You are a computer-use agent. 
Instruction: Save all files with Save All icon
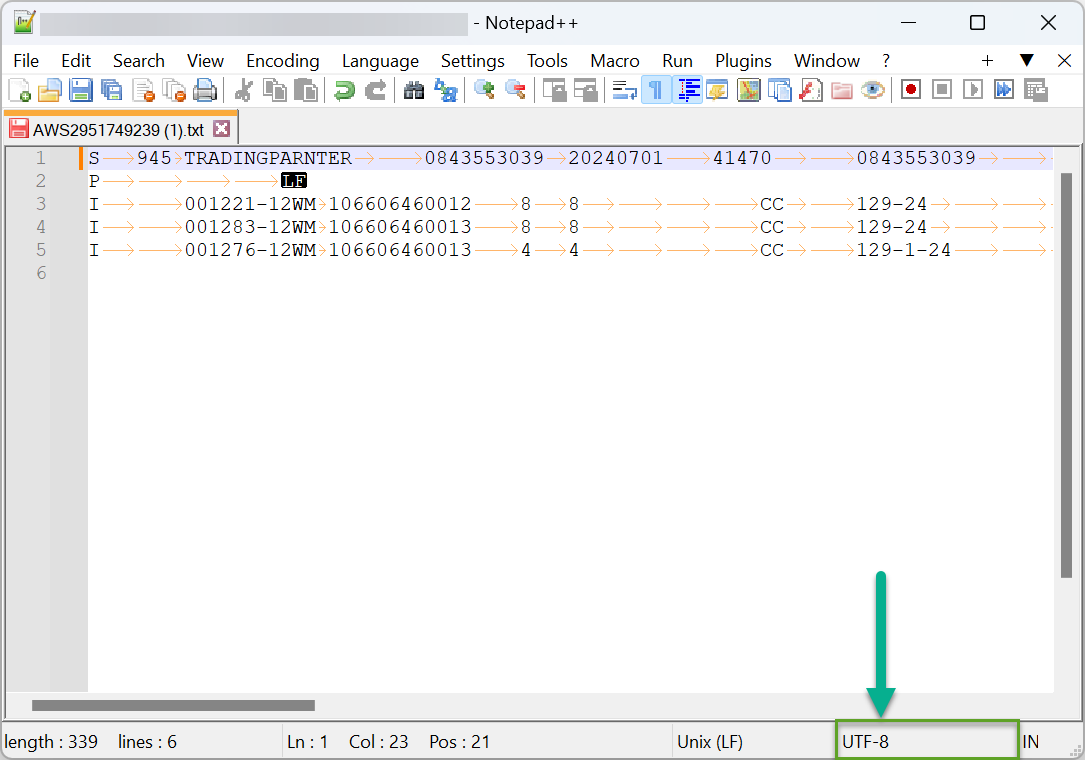point(109,90)
